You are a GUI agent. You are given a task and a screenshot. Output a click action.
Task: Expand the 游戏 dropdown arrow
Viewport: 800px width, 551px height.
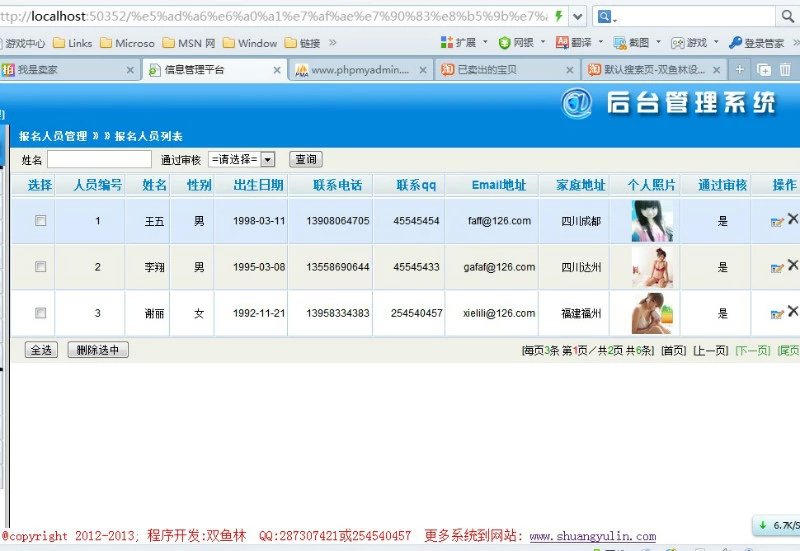(x=716, y=42)
